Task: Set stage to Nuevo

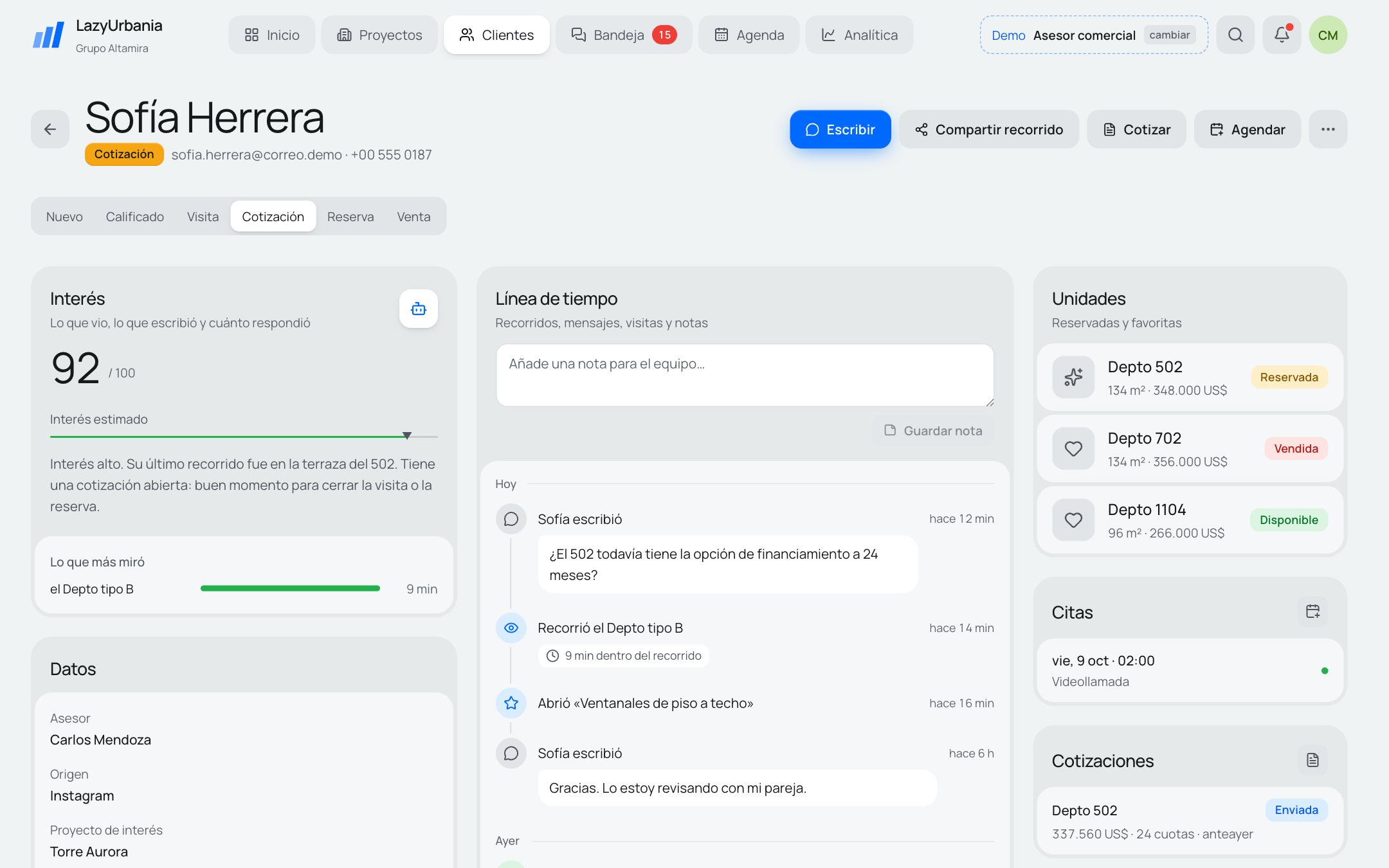Action: click(64, 217)
